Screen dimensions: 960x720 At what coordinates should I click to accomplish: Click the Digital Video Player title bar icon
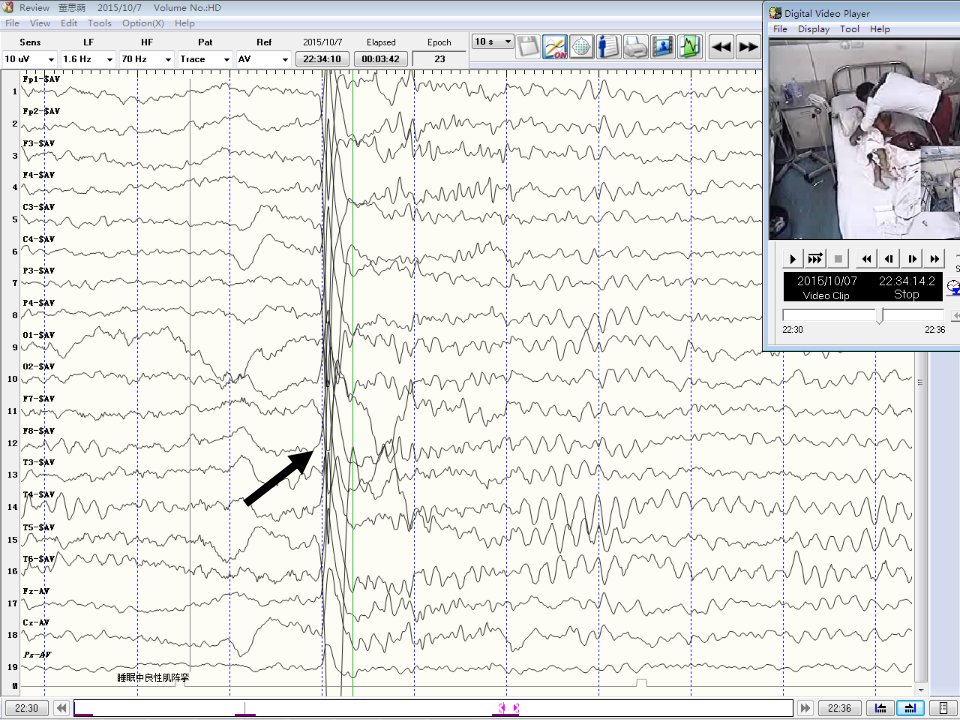tap(775, 13)
